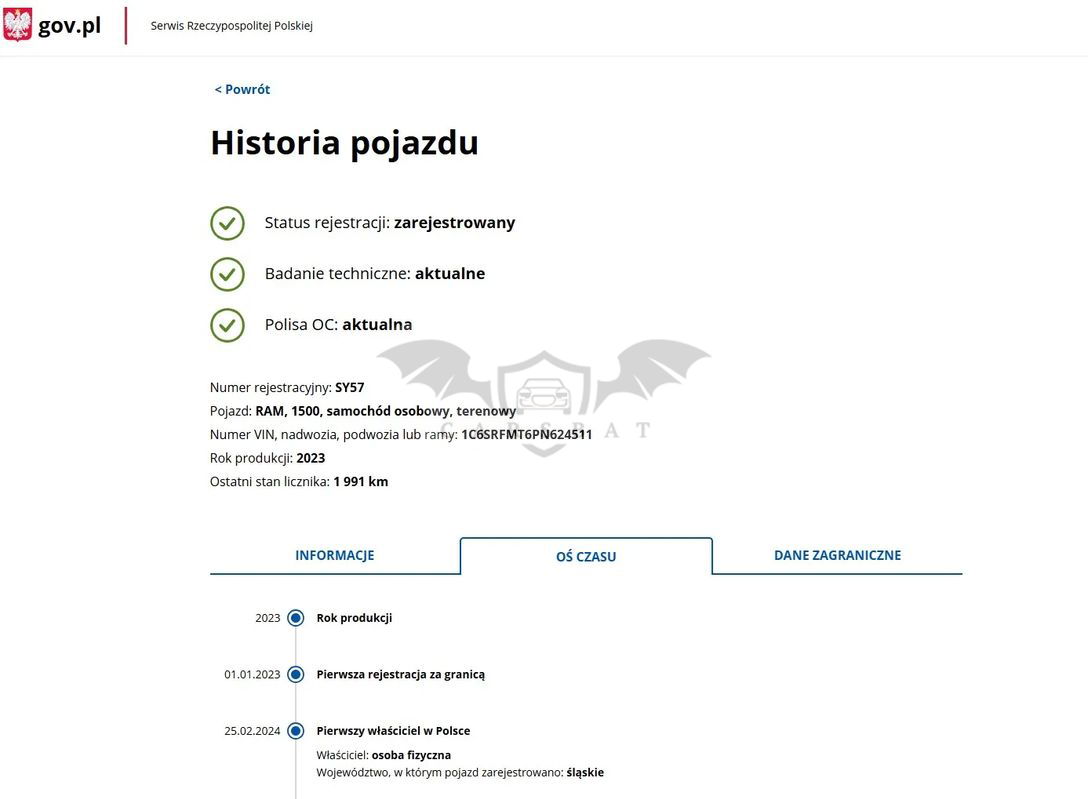Click the odometer reading 1 991 km

coord(360,482)
